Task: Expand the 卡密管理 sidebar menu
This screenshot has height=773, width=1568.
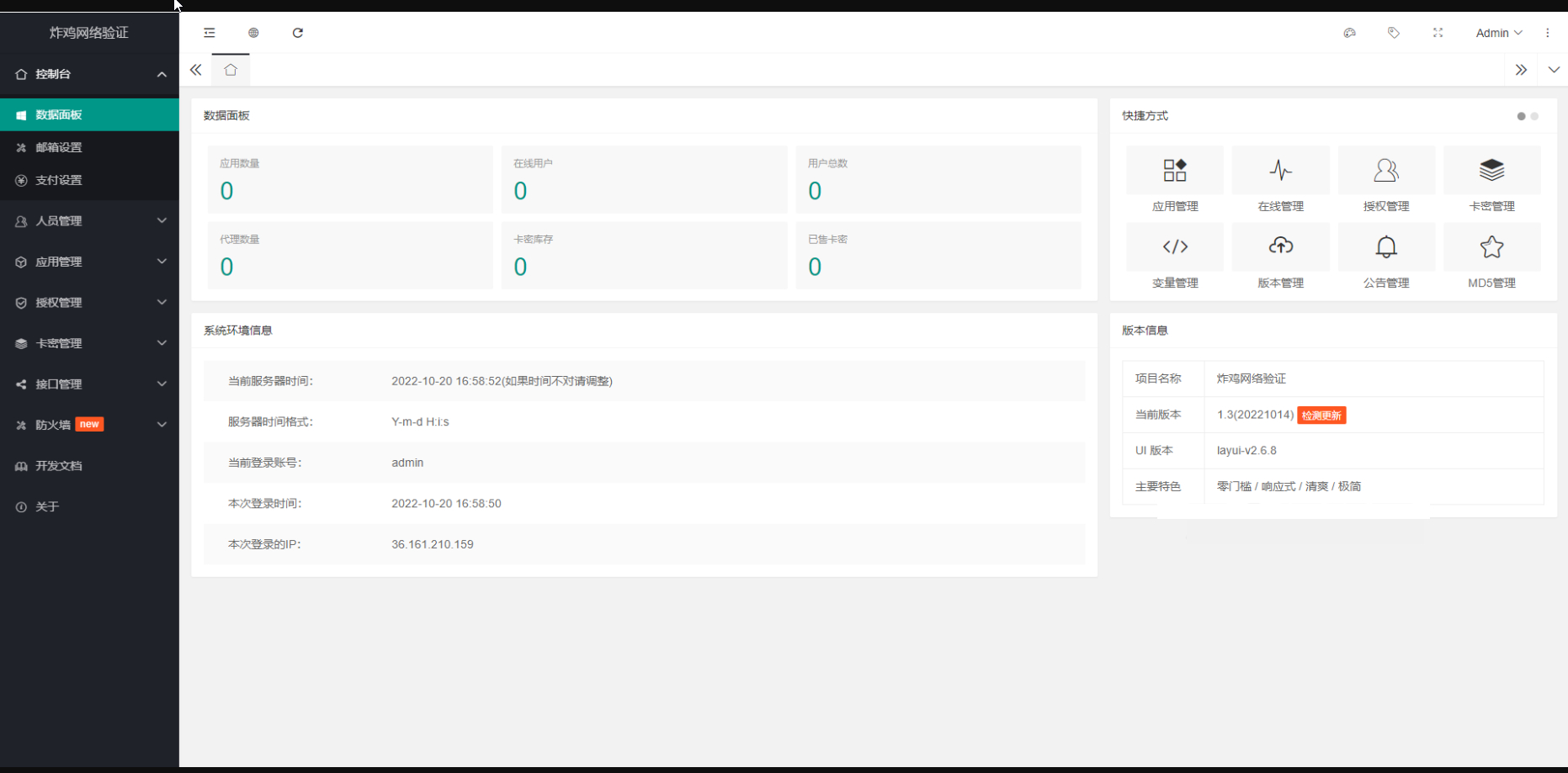Action: pyautogui.click(x=89, y=343)
